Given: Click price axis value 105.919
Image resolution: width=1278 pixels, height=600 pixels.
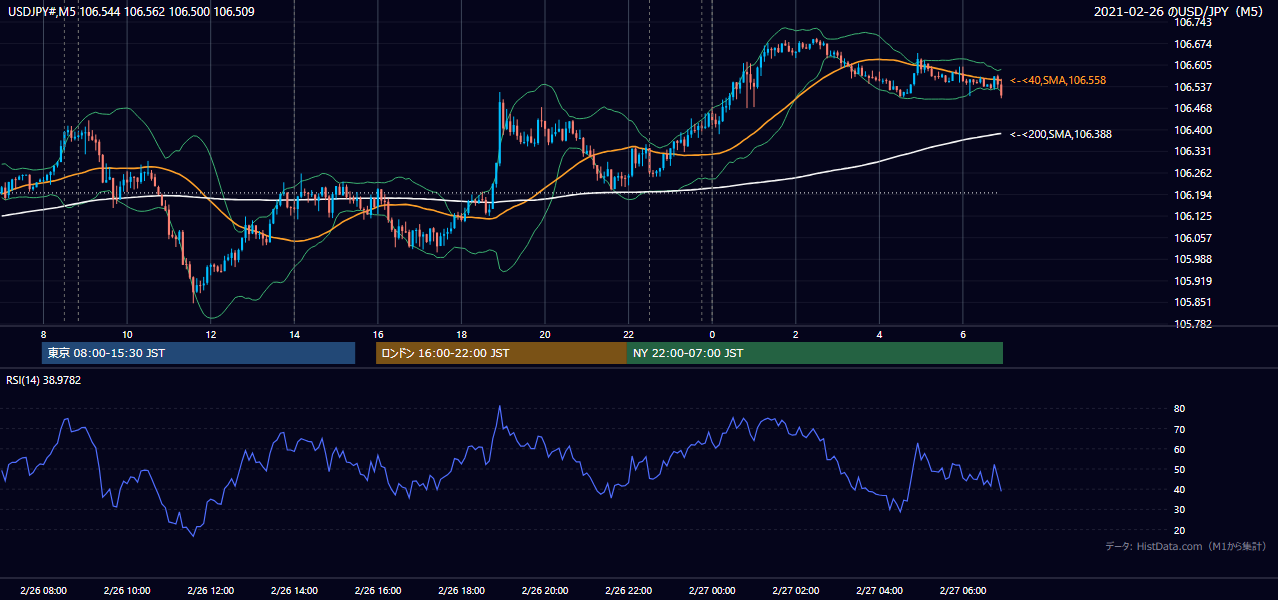Looking at the screenshot, I should click(1193, 281).
